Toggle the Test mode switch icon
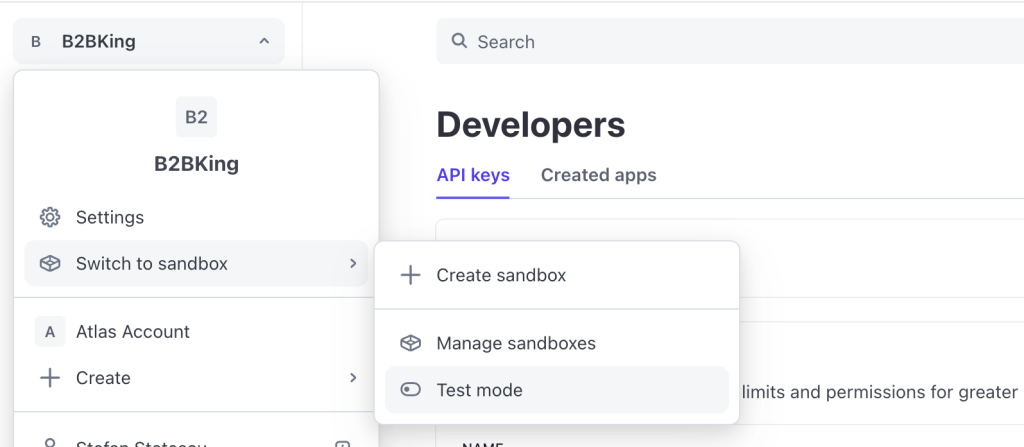1024x447 pixels. 410,390
